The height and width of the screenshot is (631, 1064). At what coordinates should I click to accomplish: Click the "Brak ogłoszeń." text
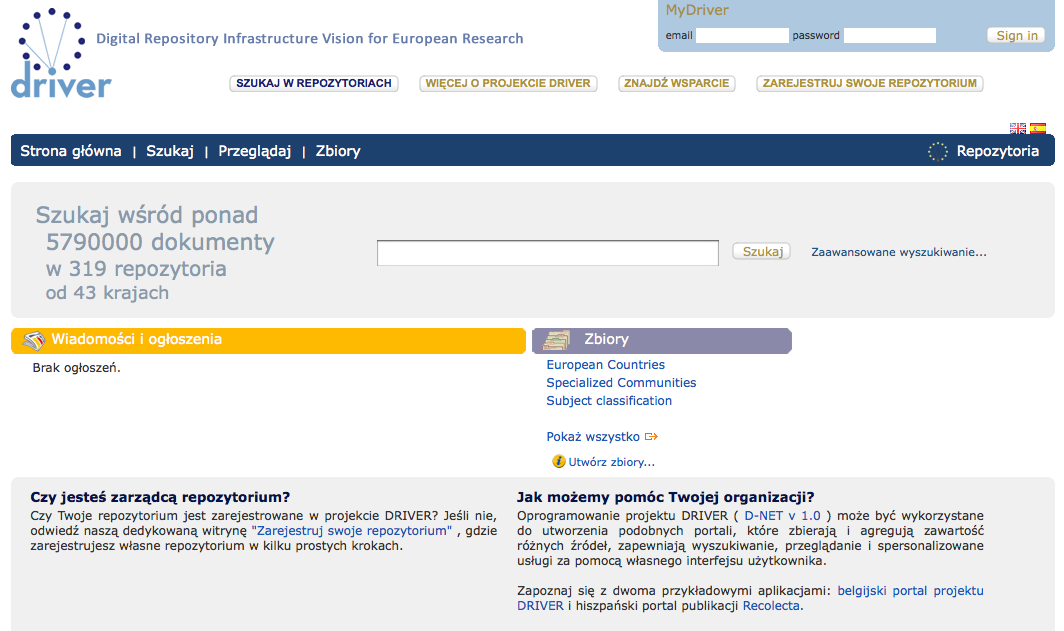[x=77, y=368]
